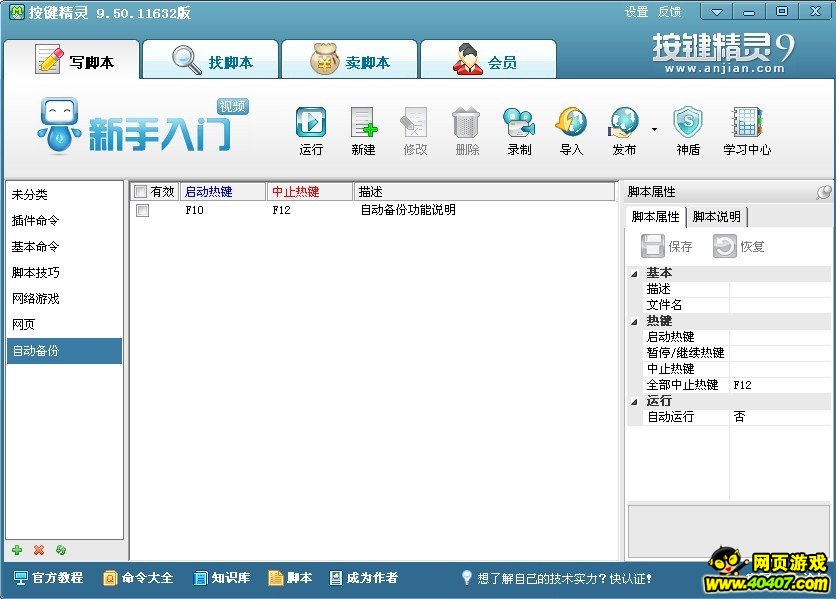Open 设置 in the title bar

pyautogui.click(x=637, y=11)
